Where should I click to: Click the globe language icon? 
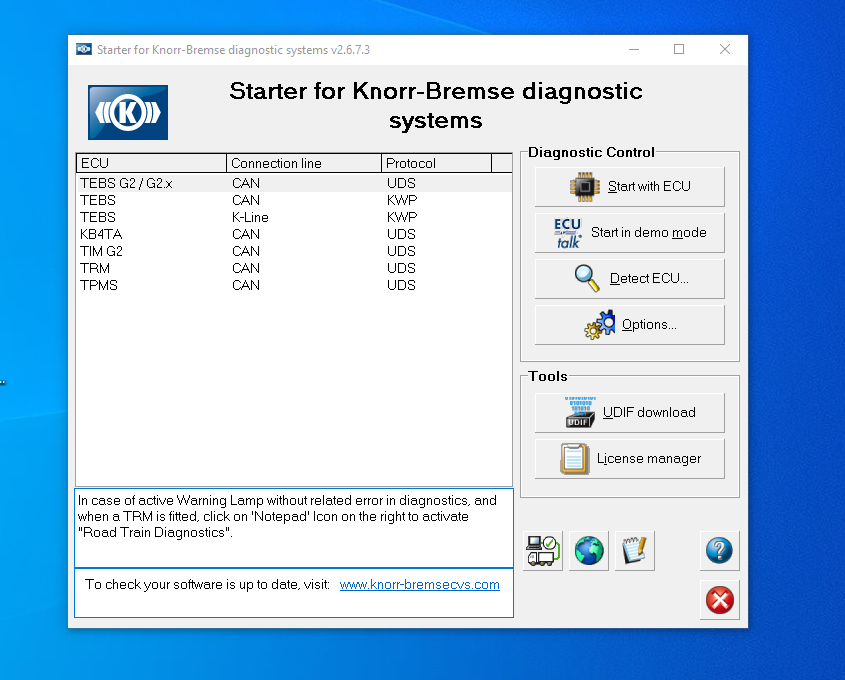click(x=588, y=551)
